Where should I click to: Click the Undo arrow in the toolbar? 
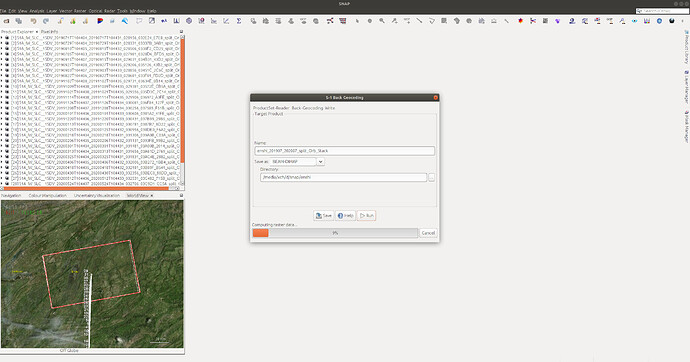[x=33, y=21]
